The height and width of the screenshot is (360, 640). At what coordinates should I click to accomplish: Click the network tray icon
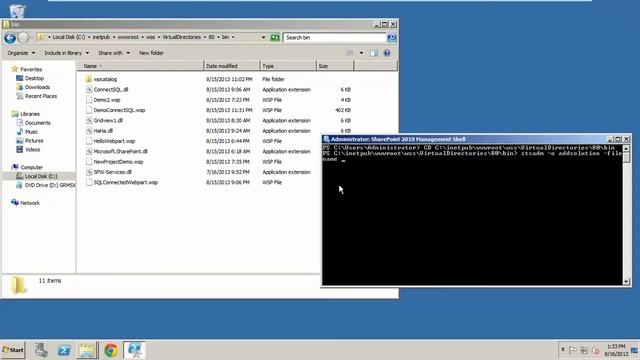coord(584,350)
